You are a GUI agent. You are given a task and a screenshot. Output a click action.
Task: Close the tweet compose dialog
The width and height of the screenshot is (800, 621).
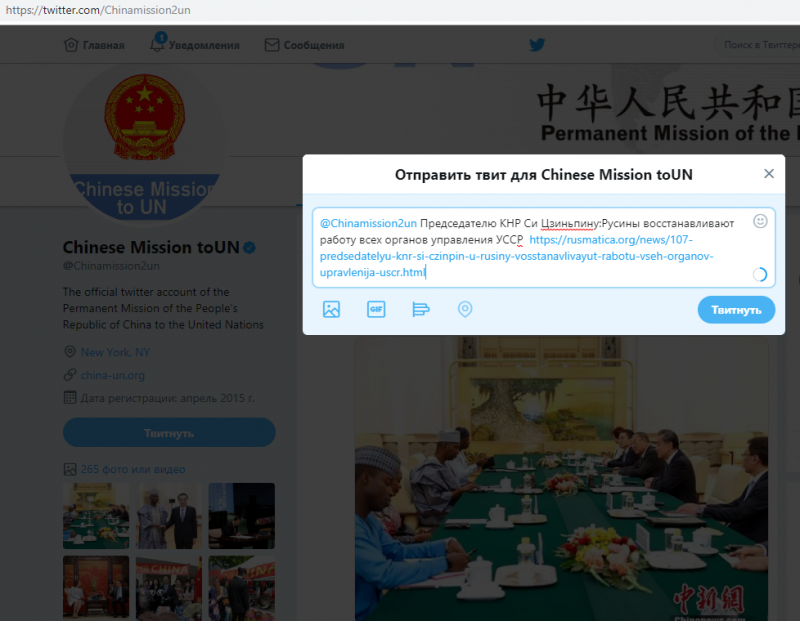pyautogui.click(x=769, y=173)
